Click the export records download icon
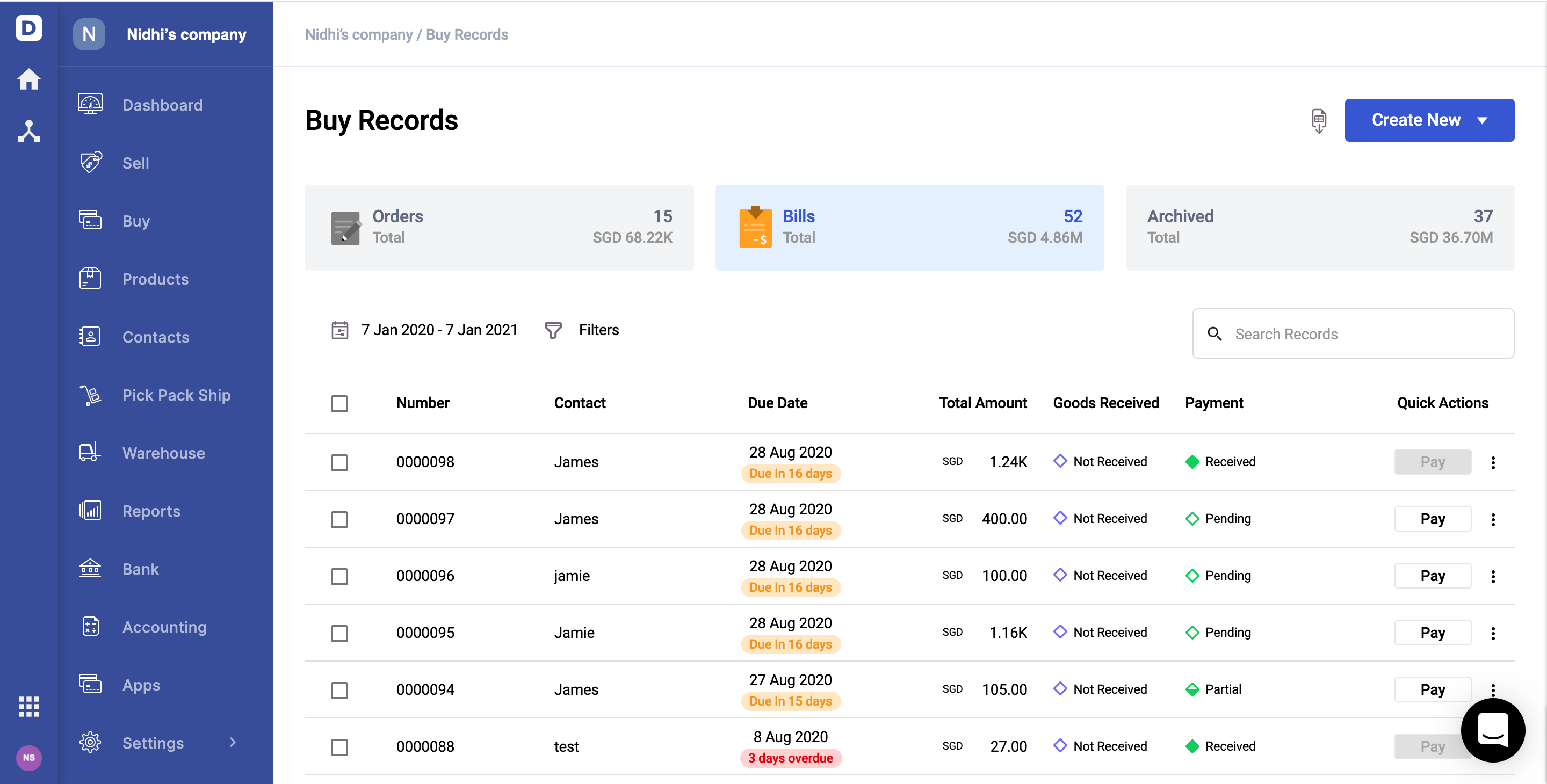This screenshot has width=1547, height=784. tap(1318, 121)
